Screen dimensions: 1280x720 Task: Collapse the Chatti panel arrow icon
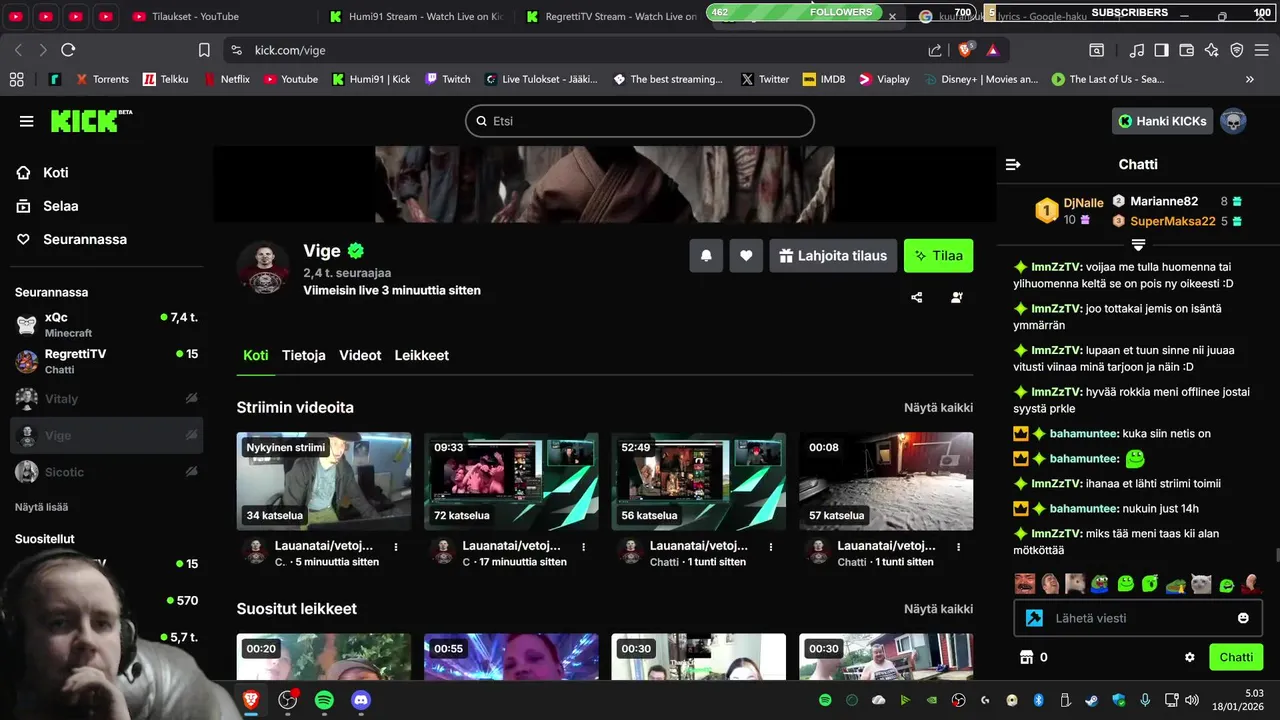(1013, 164)
